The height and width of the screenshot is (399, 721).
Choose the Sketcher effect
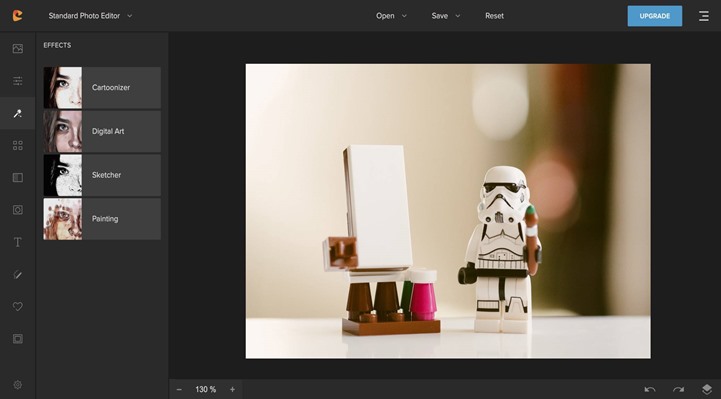(102, 175)
